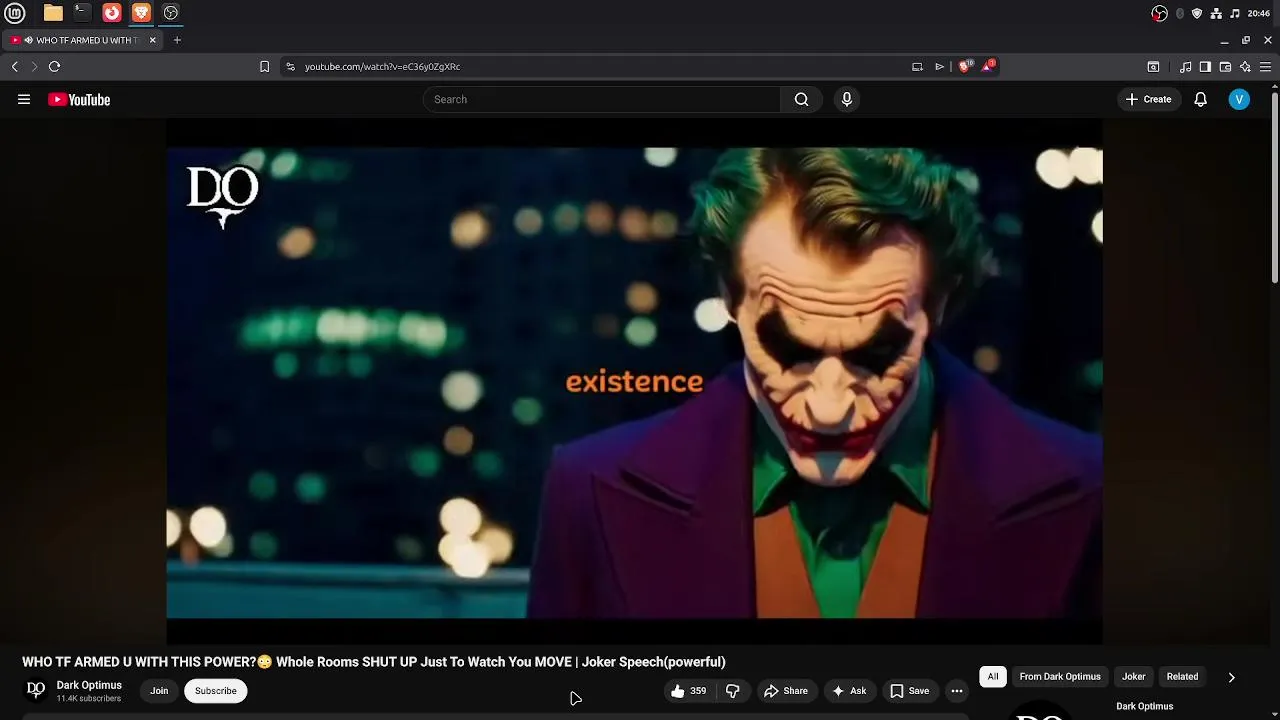Focus the YouTube Search field

coord(601,99)
